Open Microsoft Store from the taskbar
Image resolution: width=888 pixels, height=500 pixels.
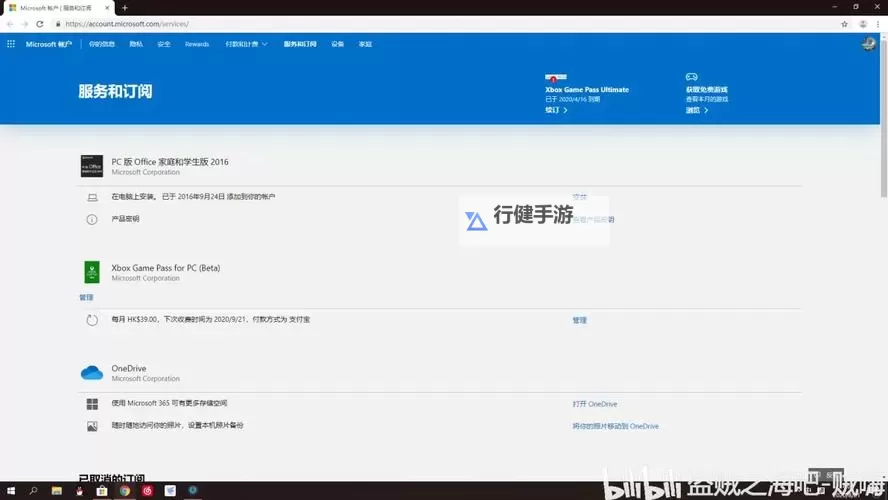coord(102,491)
